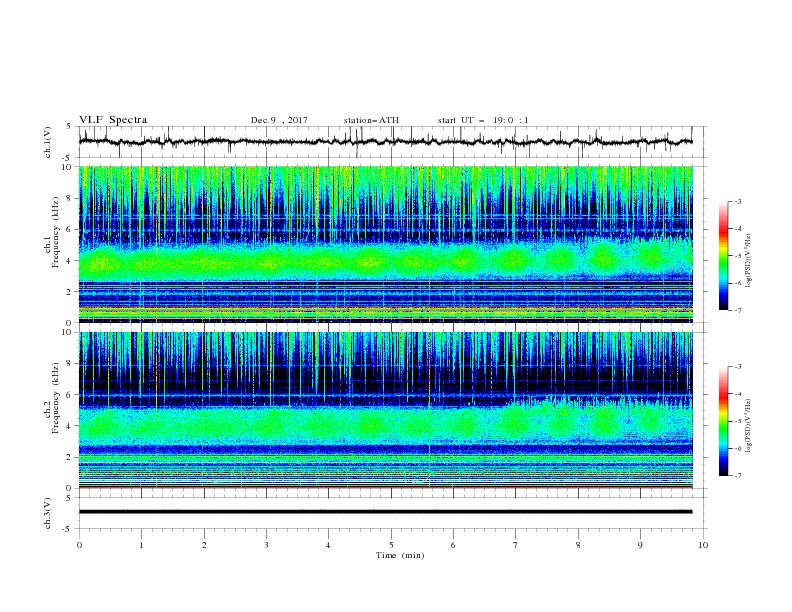The image size is (792, 612).
Task: Select the log(PSD) label of ch.1 color bar
Action: point(748,261)
